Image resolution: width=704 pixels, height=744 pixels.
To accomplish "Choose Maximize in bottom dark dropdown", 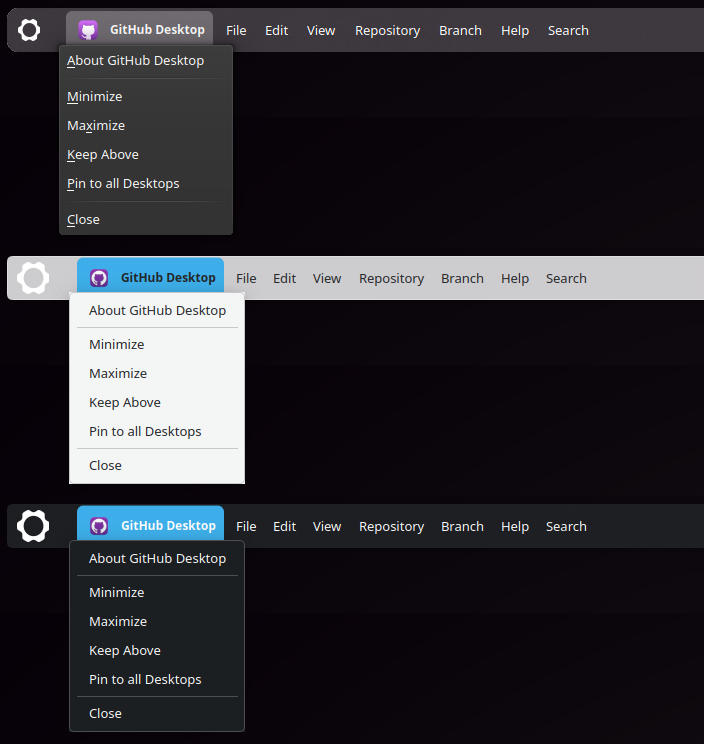I will coord(157,622).
